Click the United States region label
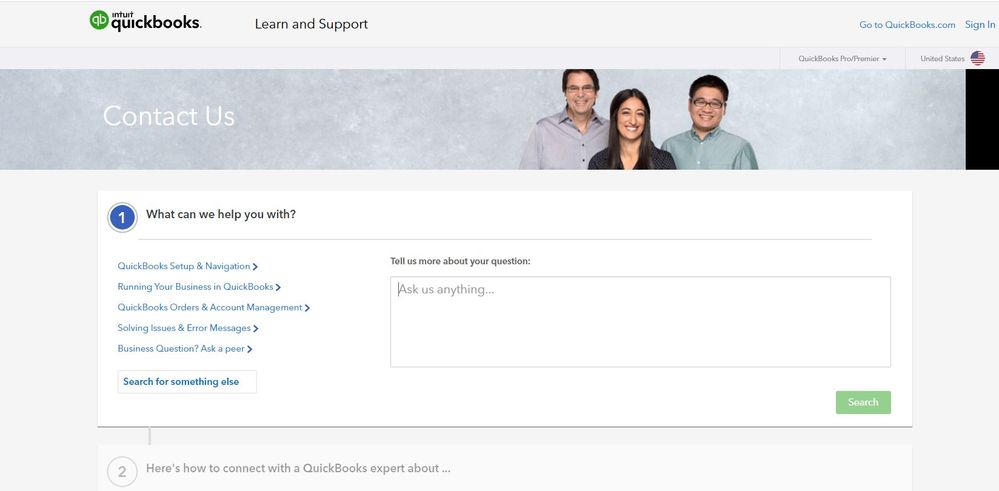999x491 pixels. 942,59
